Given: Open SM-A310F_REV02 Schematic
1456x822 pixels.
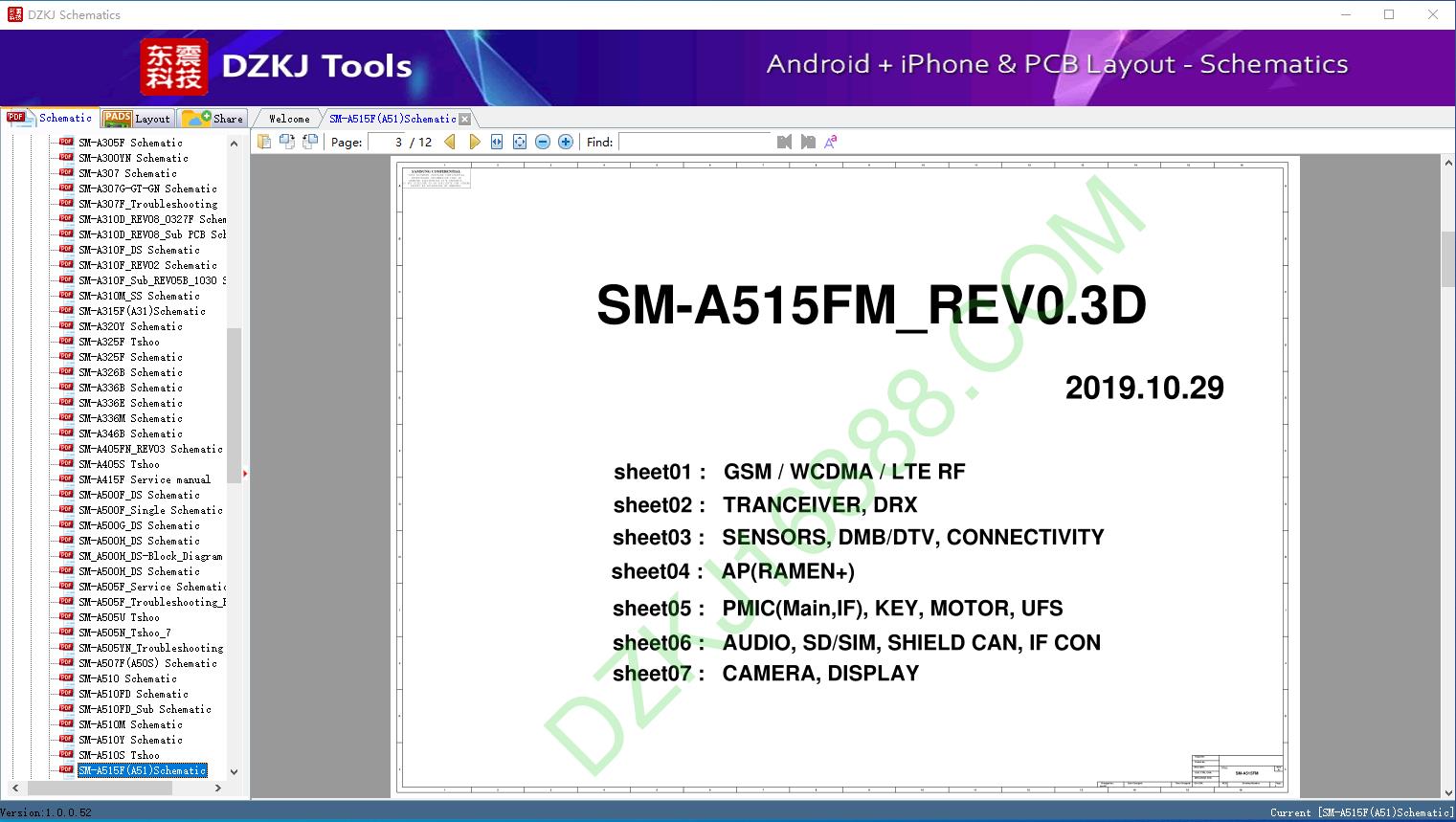Looking at the screenshot, I should (x=147, y=265).
